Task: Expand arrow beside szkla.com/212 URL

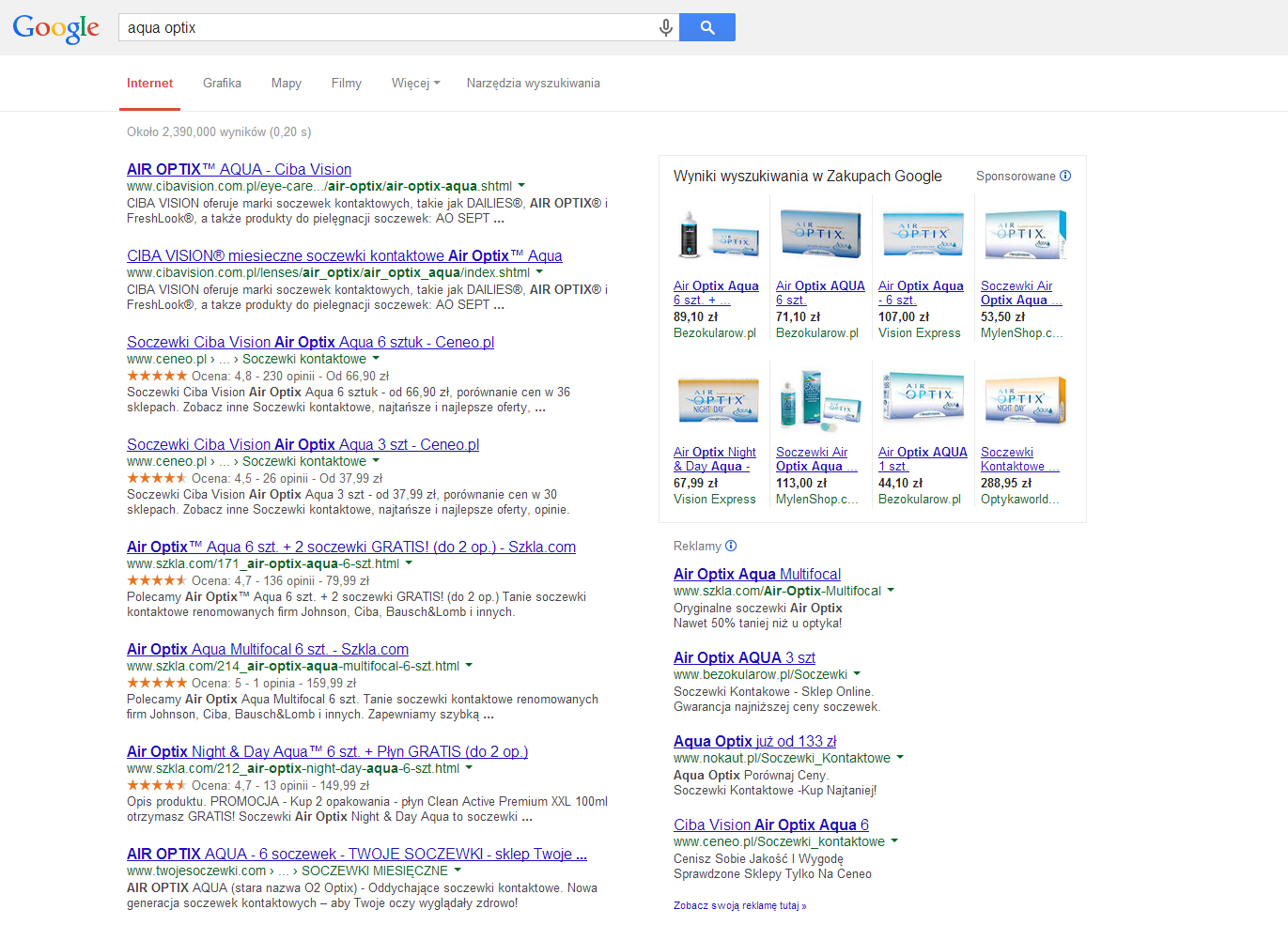Action: coord(469,767)
